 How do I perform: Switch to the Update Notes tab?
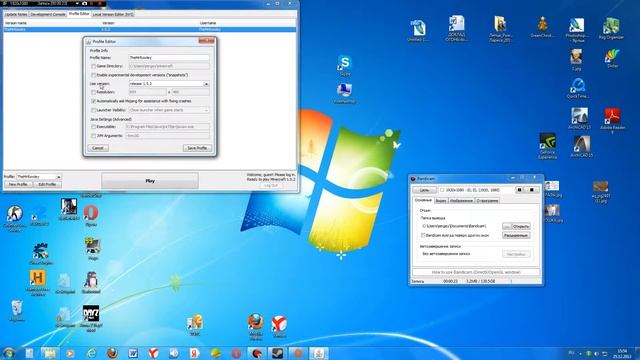coord(16,14)
